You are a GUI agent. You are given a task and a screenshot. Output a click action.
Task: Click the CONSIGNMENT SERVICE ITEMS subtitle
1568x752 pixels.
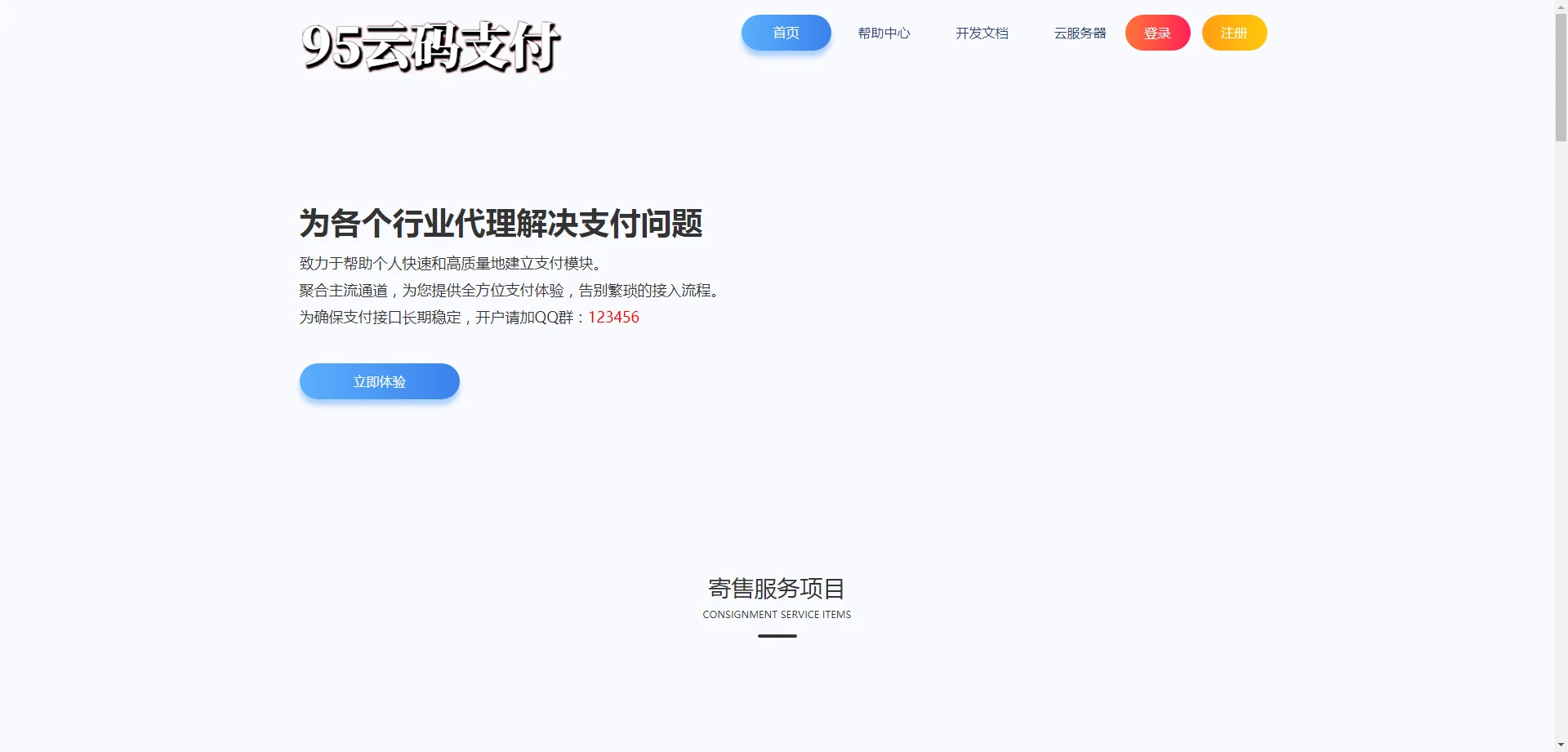pyautogui.click(x=776, y=615)
